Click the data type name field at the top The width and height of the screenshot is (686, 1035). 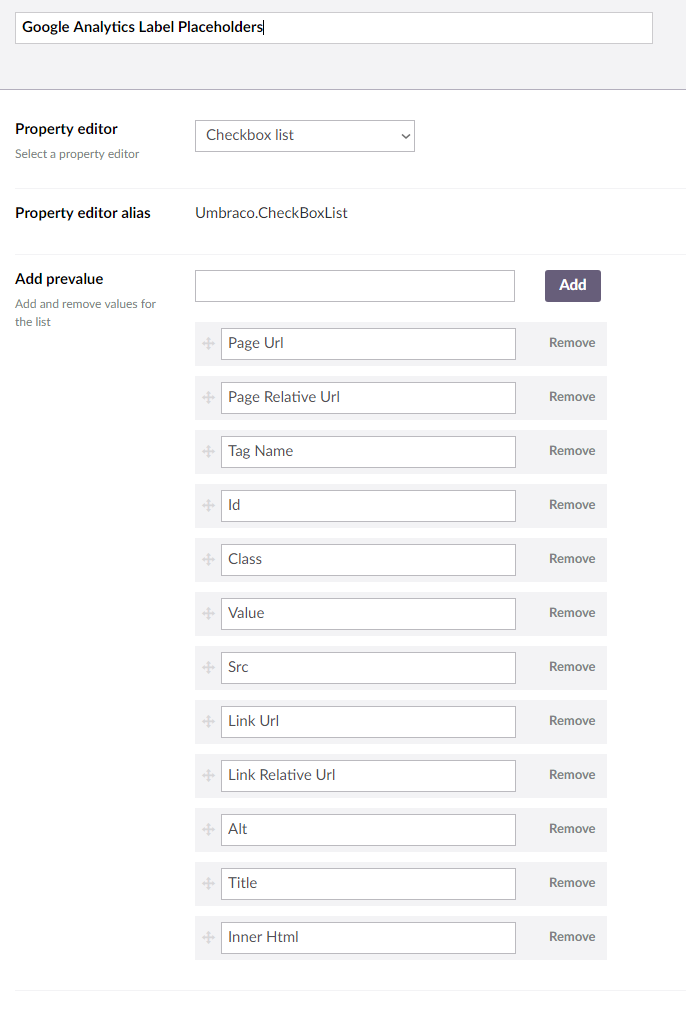tap(334, 27)
